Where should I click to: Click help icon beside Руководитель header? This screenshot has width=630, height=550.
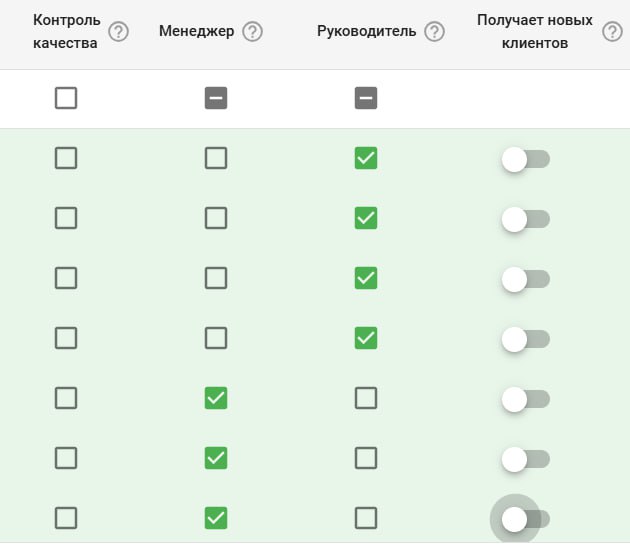point(434,32)
